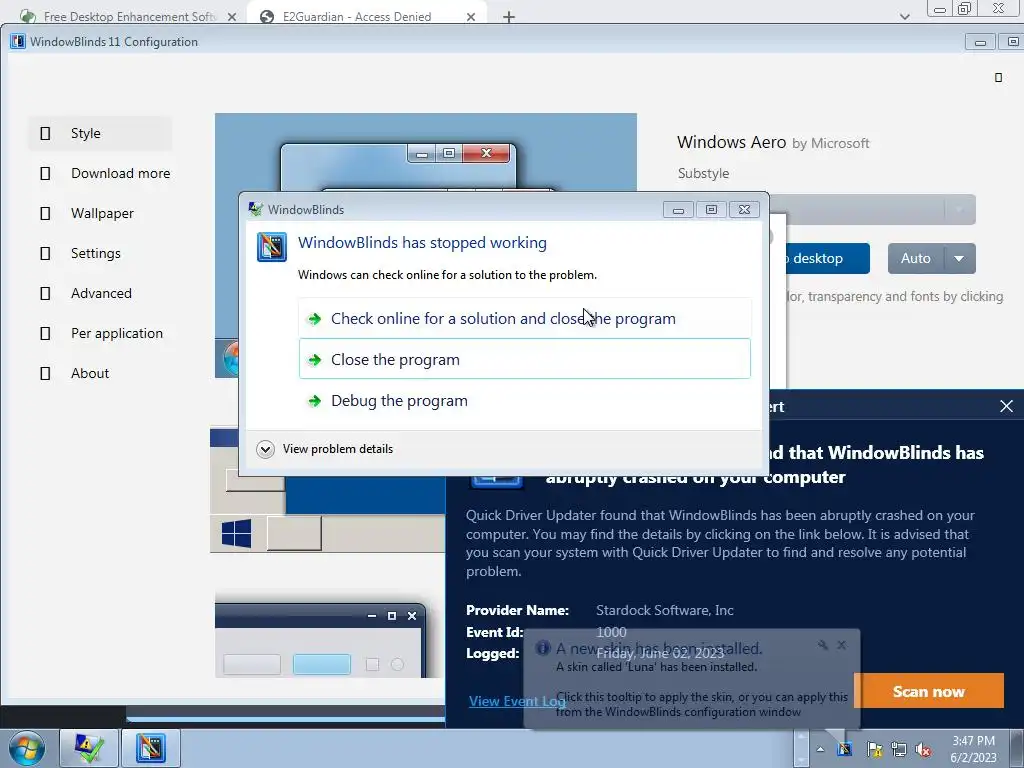1024x768 pixels.
Task: Click the small icon at top-right of configuration
Action: tap(998, 78)
